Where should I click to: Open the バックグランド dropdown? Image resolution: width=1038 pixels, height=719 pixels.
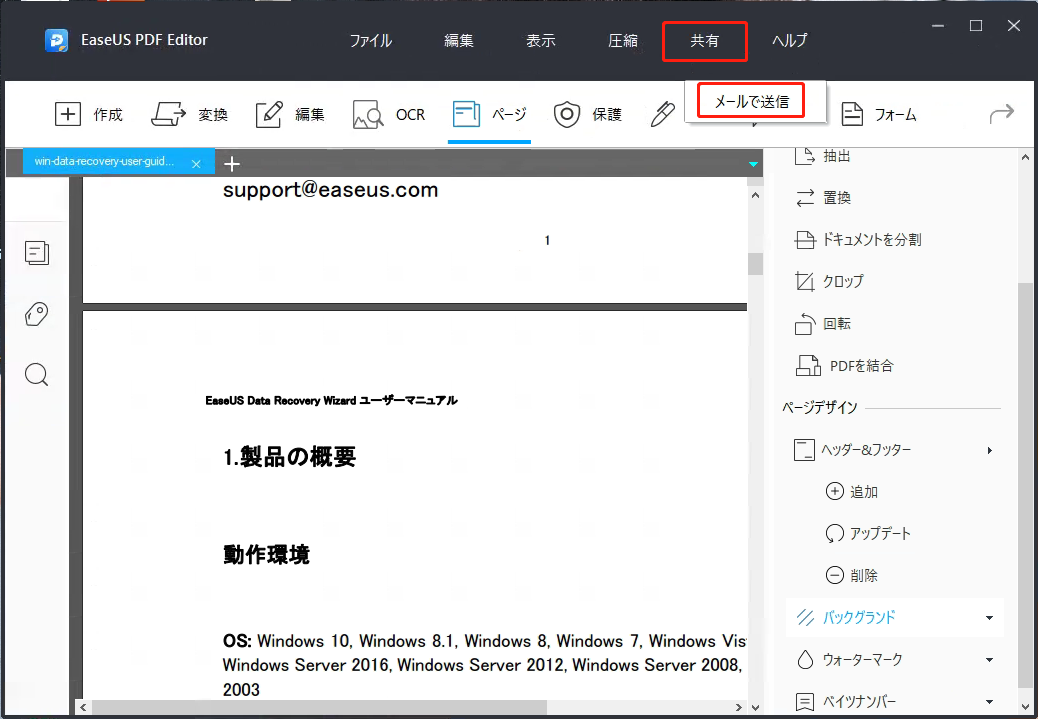pos(884,617)
